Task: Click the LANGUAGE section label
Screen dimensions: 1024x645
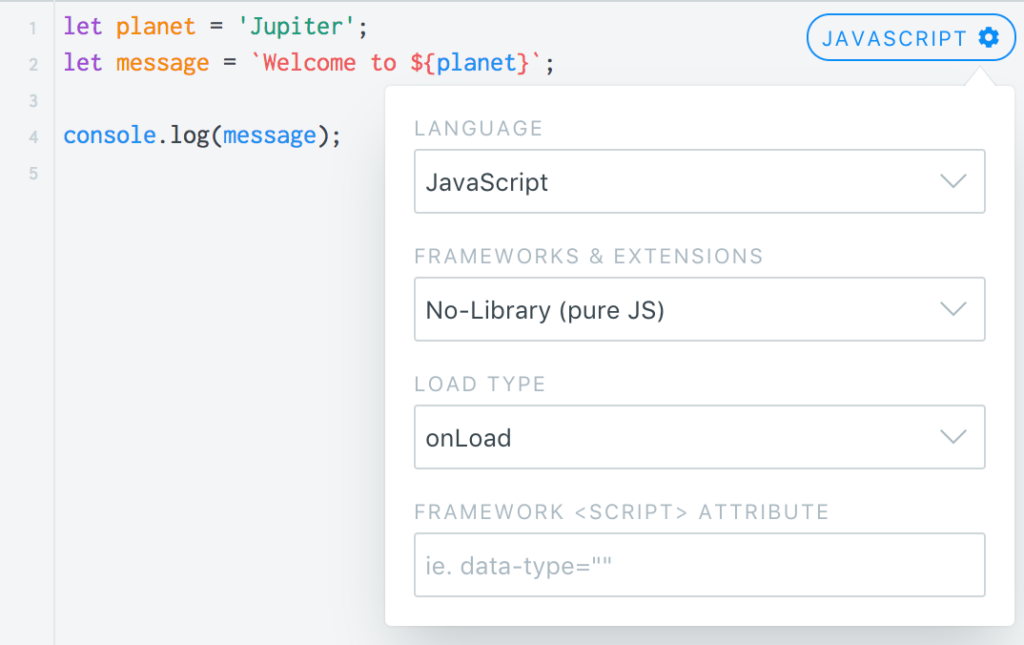Action: click(479, 128)
